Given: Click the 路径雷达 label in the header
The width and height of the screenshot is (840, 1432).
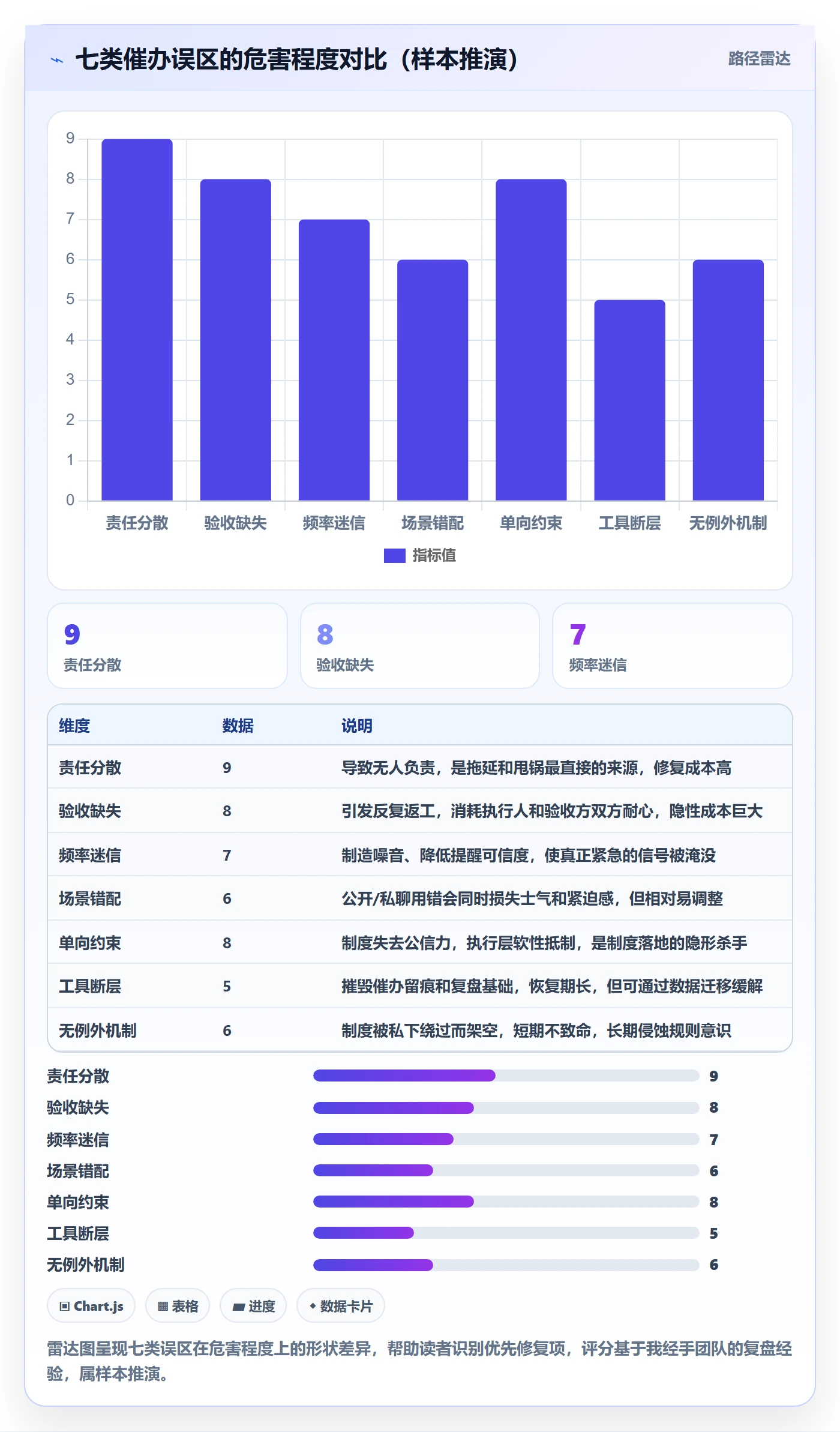Looking at the screenshot, I should coord(759,59).
